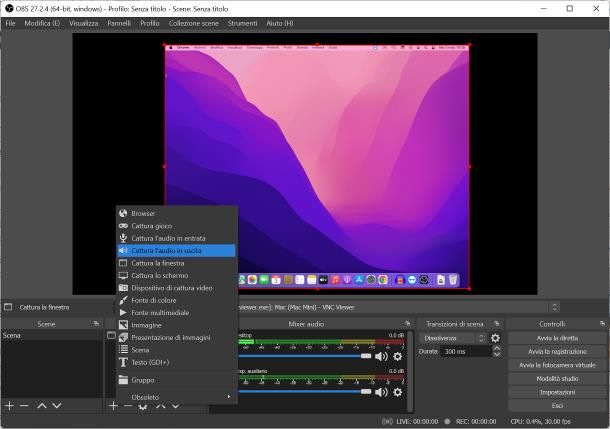Image resolution: width=610 pixels, height=429 pixels.
Task: Click the window icon beside Cattura la finestra label
Action: 8,307
